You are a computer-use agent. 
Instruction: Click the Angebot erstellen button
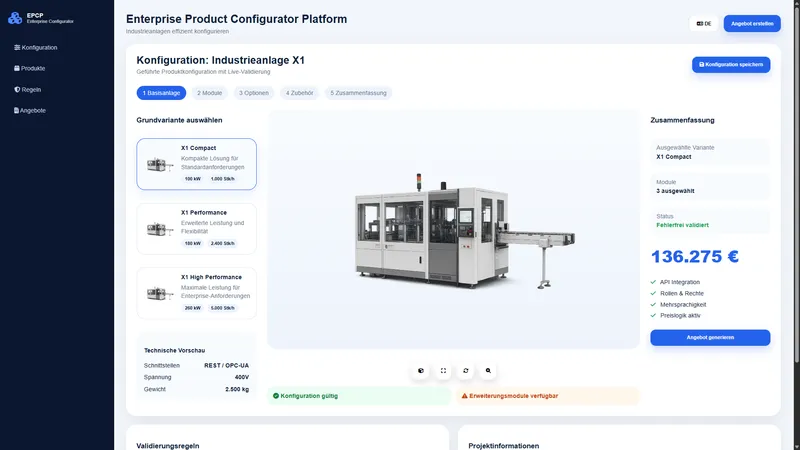pos(752,23)
